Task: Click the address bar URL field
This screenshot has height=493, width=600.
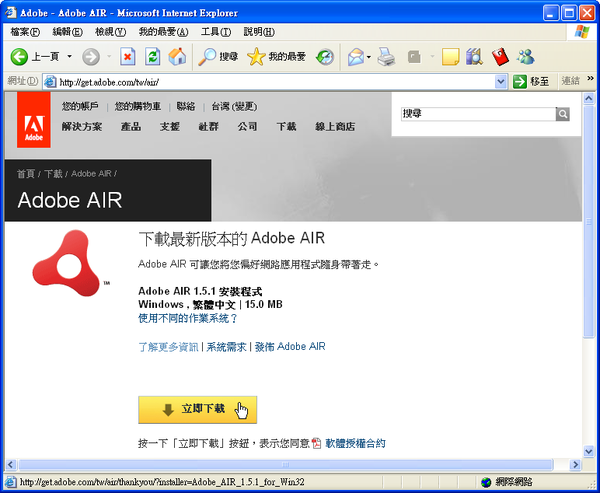Action: [276, 82]
